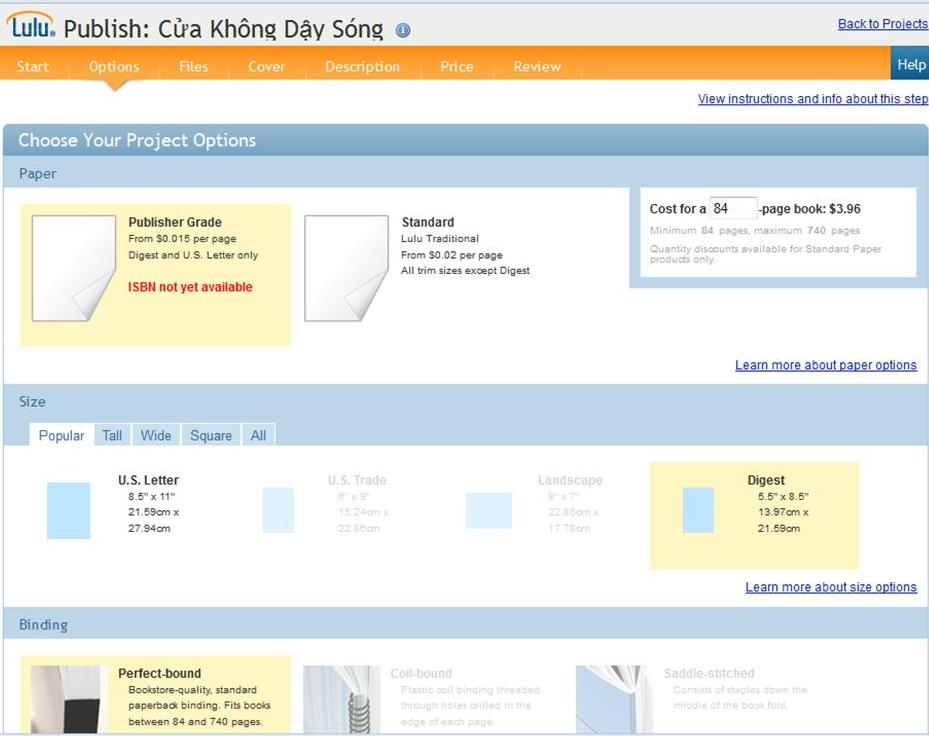This screenshot has width=929, height=736.
Task: Click the Publisher Grade heading
Action: [x=175, y=222]
